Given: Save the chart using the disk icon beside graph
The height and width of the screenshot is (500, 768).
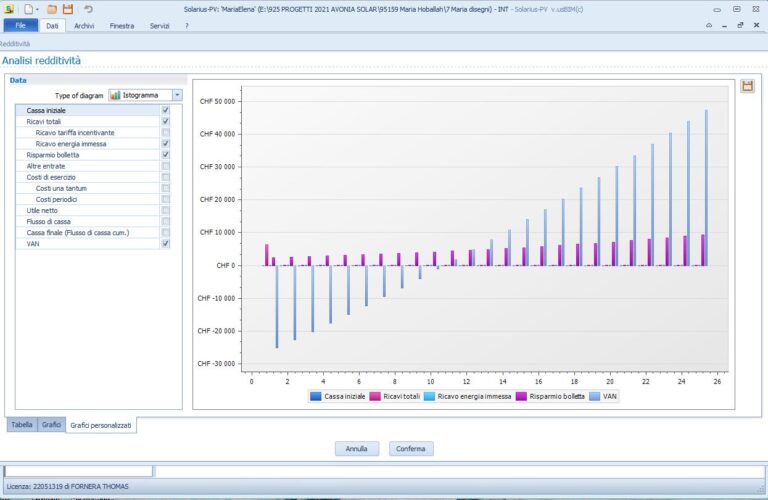Looking at the screenshot, I should (747, 86).
